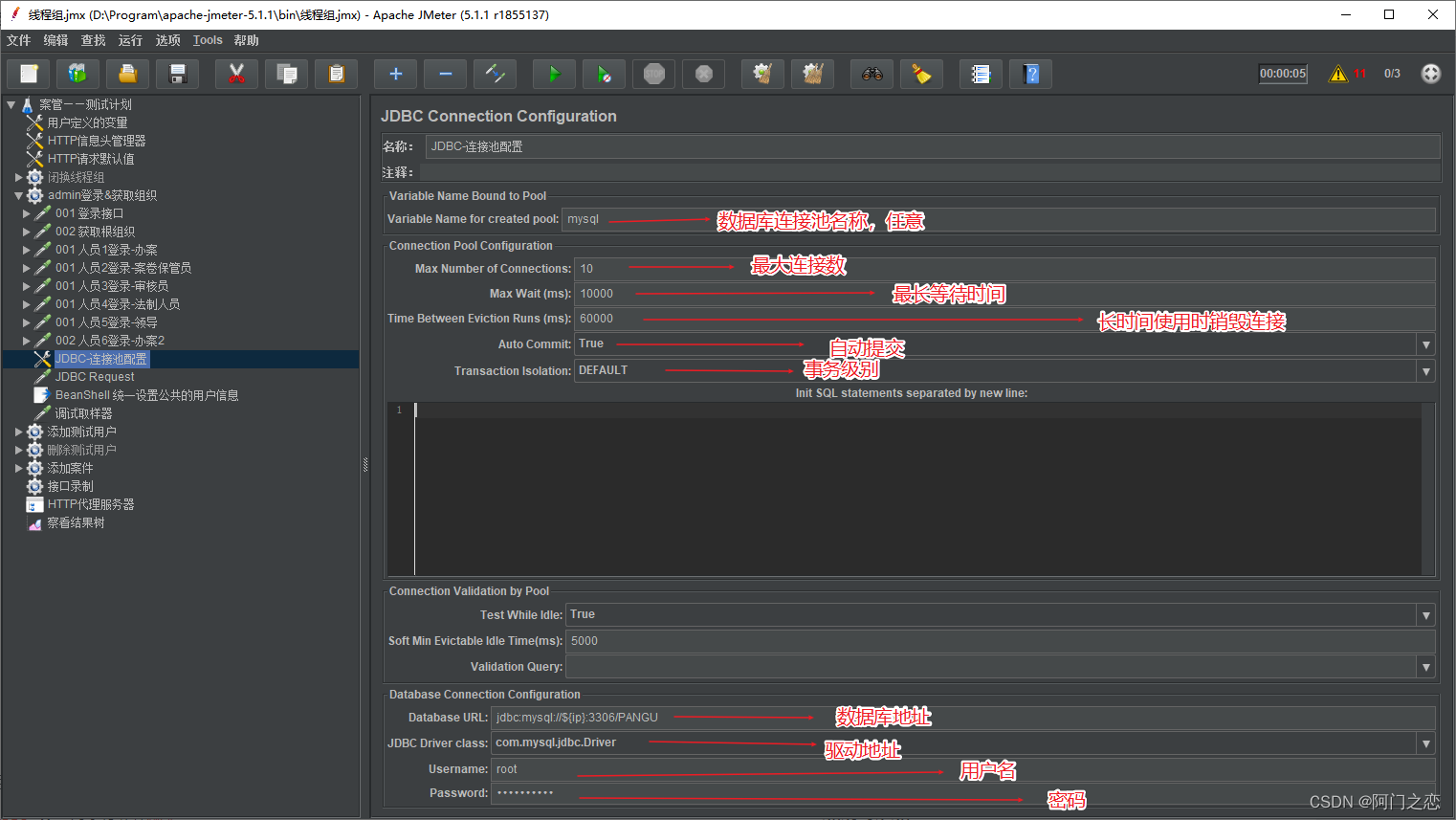
Task: Click the Clear all results icon
Action: tap(813, 74)
